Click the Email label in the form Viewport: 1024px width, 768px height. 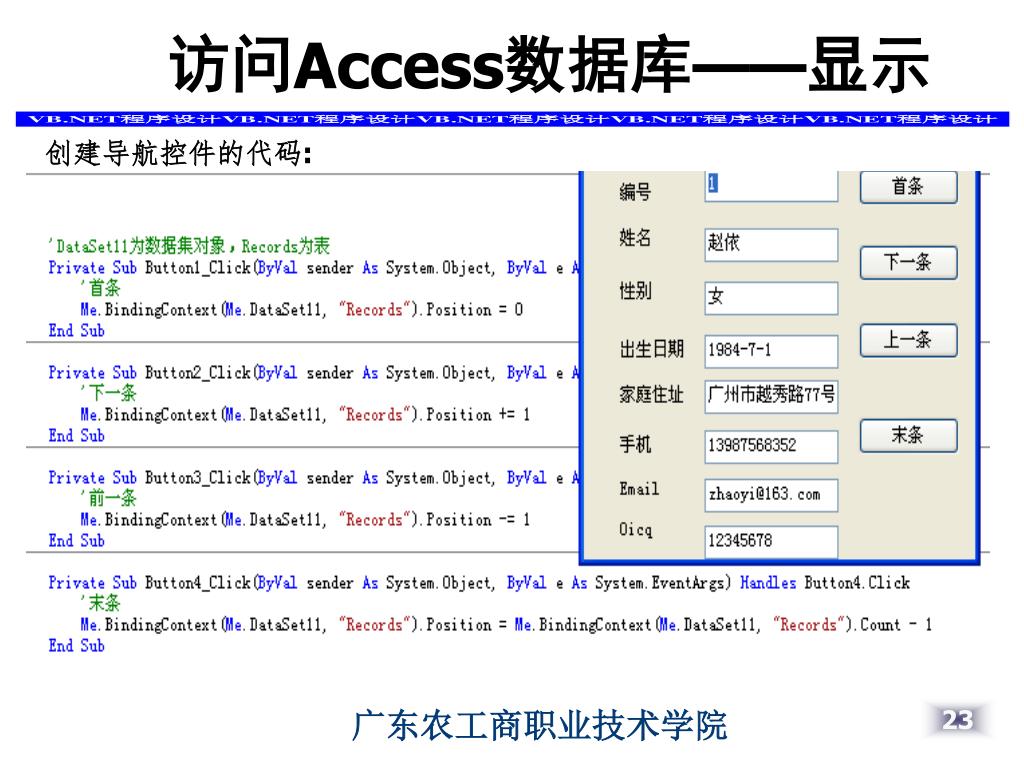pos(639,489)
